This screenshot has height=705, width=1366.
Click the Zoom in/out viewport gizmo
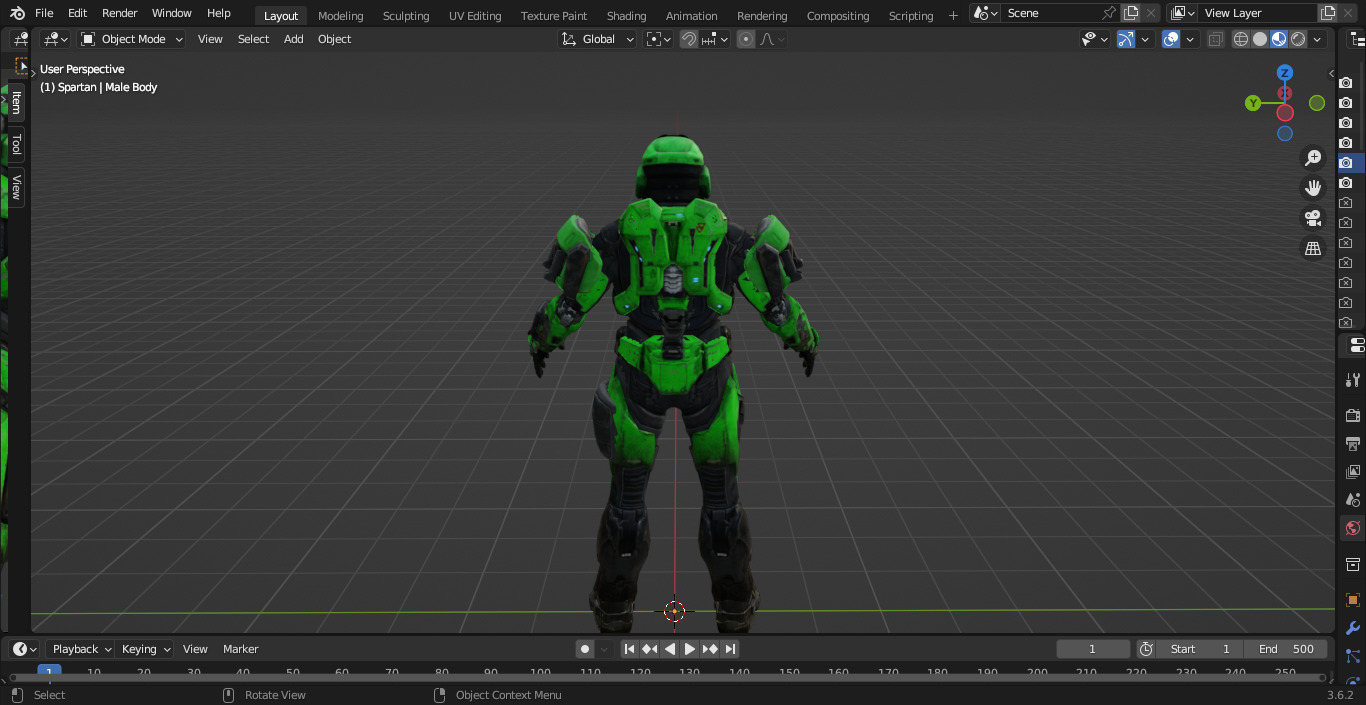(1313, 158)
